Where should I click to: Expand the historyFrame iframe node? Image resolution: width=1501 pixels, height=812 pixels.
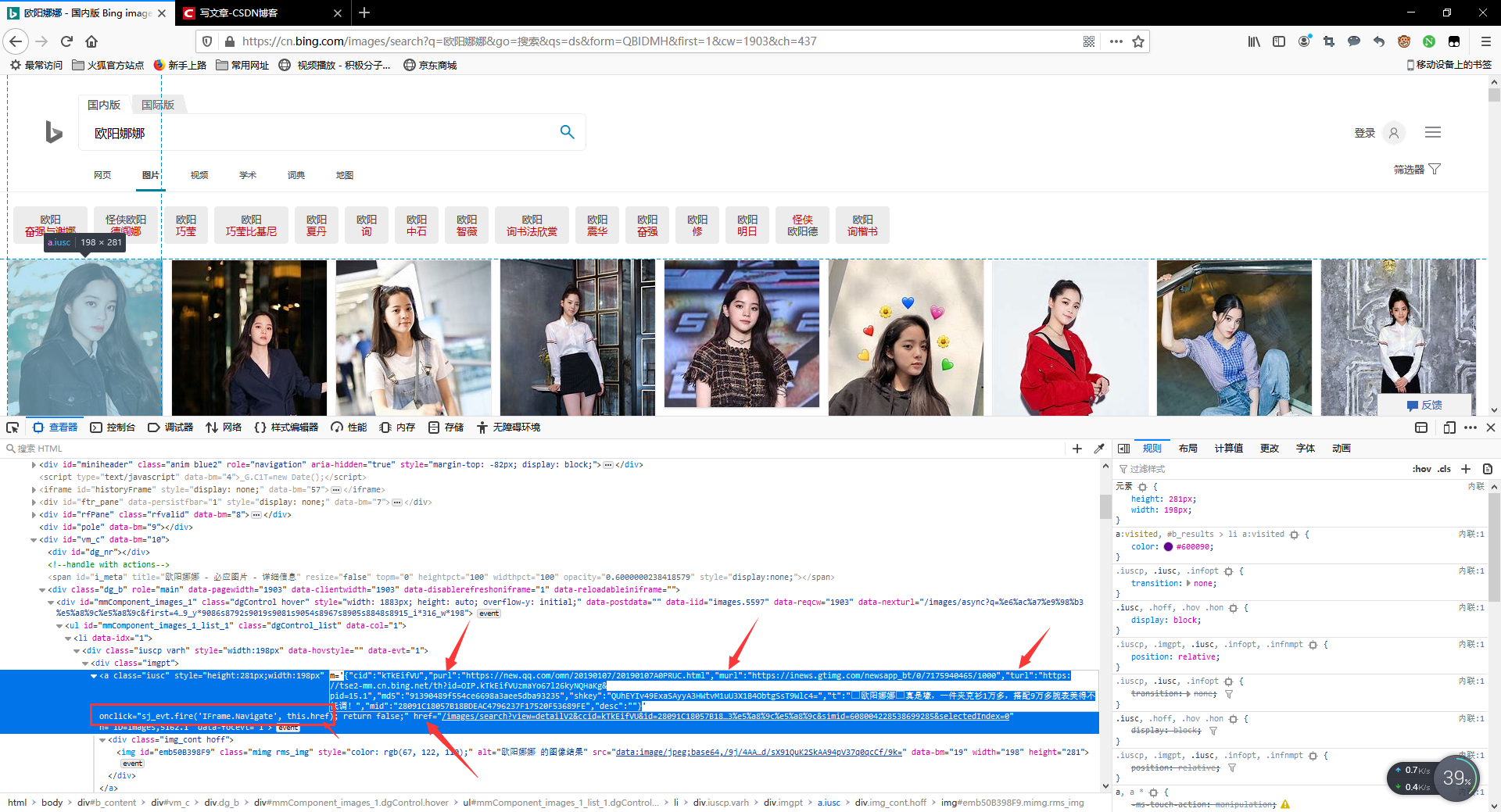pos(34,489)
